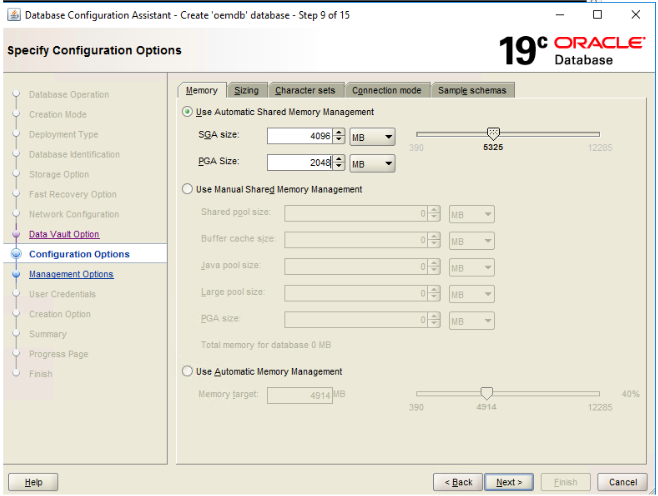The image size is (658, 496).
Task: Click the disabled Finish button
Action: pos(566,482)
